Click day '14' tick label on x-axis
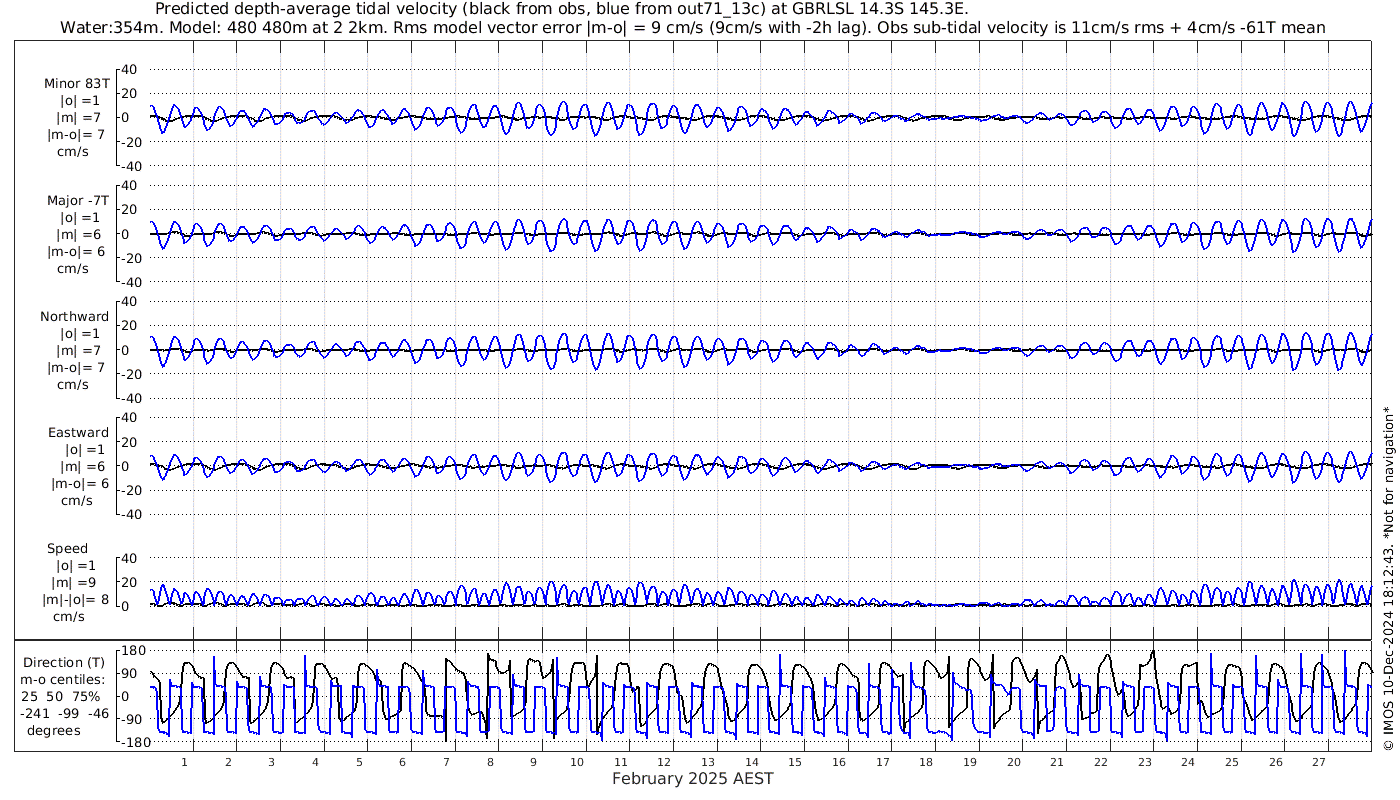Image resolution: width=1400 pixels, height=800 pixels. coord(752,762)
